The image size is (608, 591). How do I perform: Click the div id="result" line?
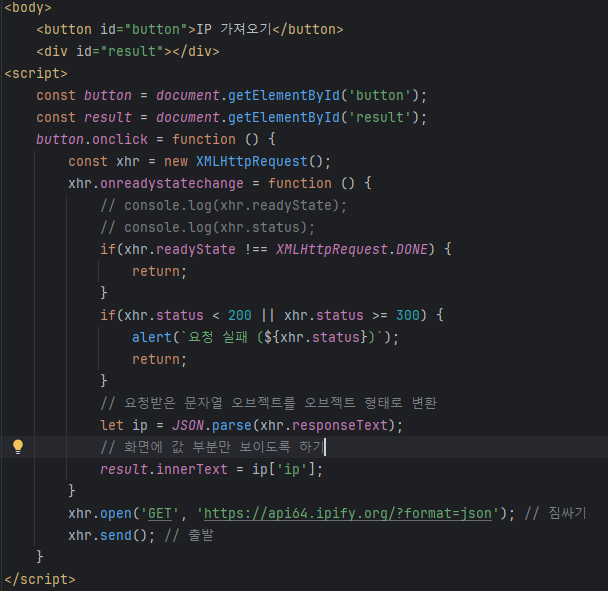[128, 51]
